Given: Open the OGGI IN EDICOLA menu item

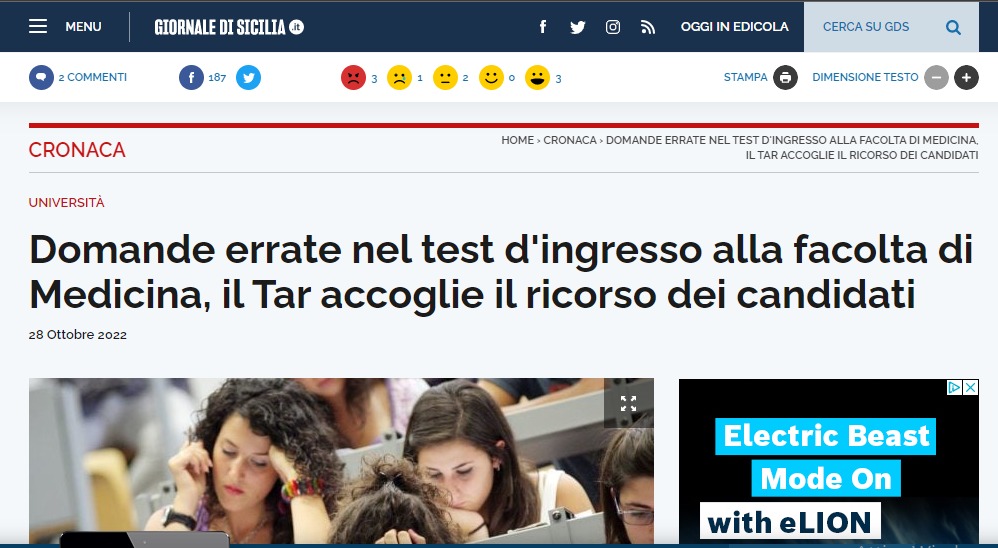Looking at the screenshot, I should click(x=734, y=27).
